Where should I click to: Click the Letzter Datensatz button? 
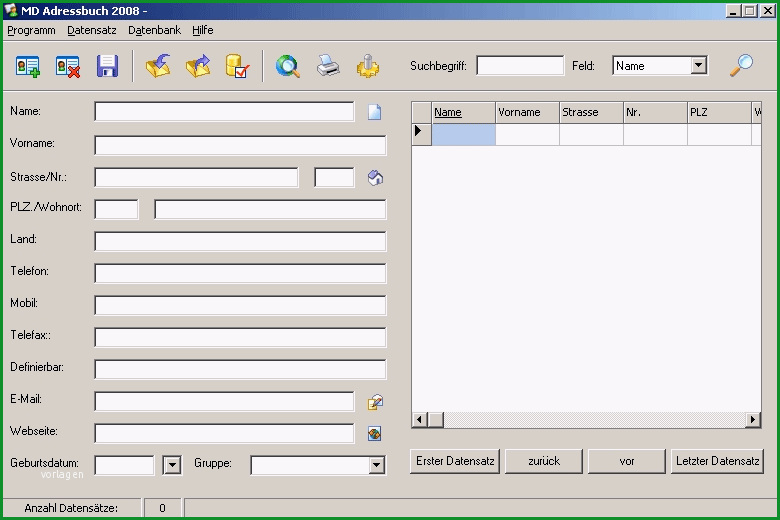[x=717, y=461]
